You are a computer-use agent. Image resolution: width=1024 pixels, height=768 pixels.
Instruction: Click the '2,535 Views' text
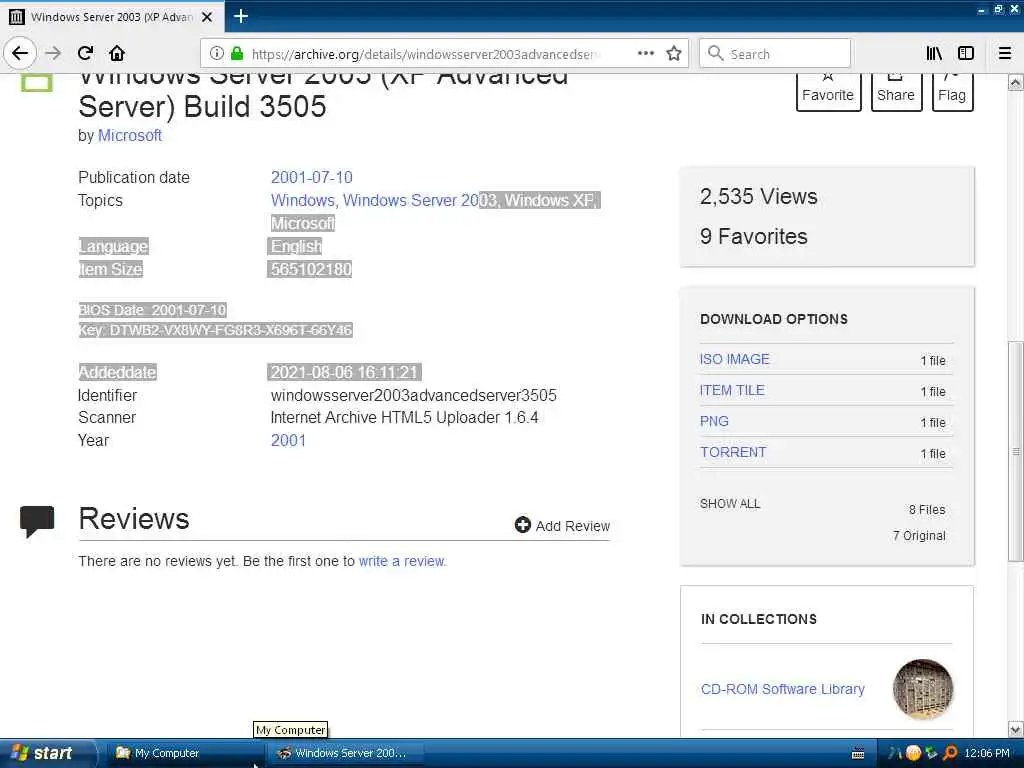758,197
